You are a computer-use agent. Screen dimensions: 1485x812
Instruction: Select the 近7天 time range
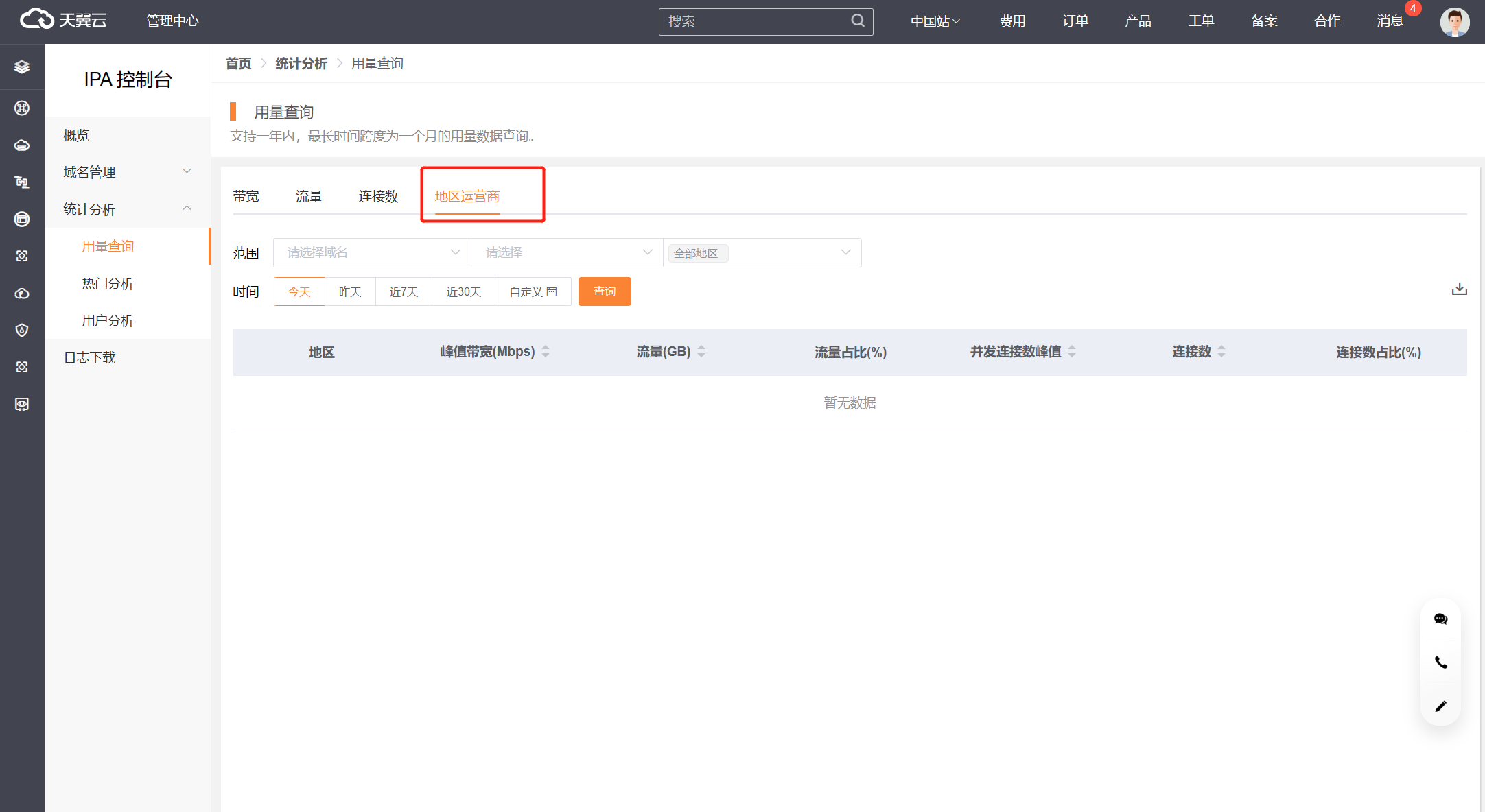point(404,292)
